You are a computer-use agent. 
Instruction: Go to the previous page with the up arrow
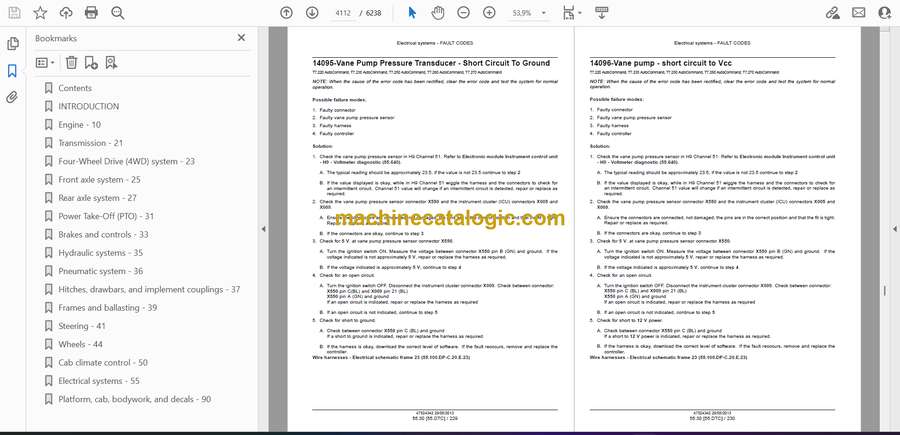pos(286,13)
